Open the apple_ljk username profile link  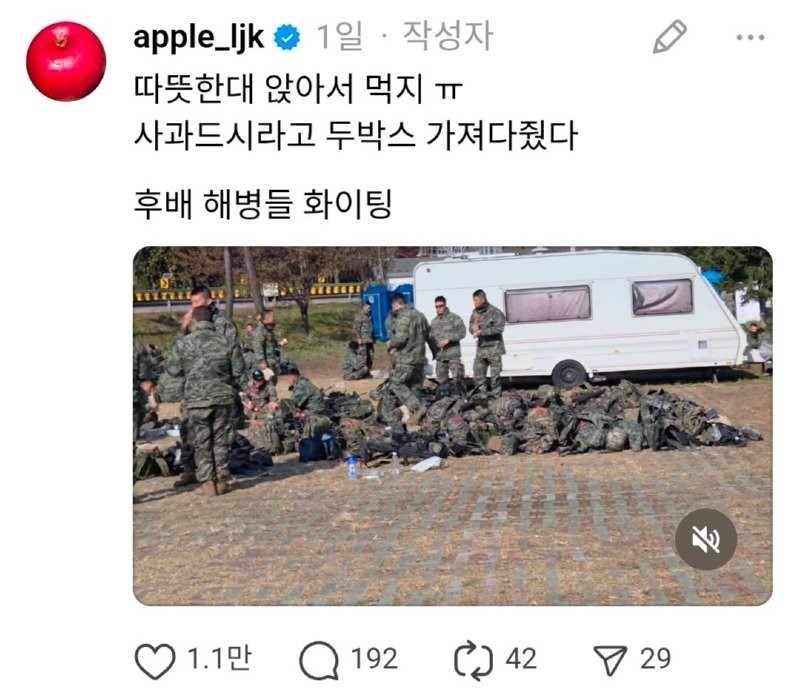coord(198,37)
